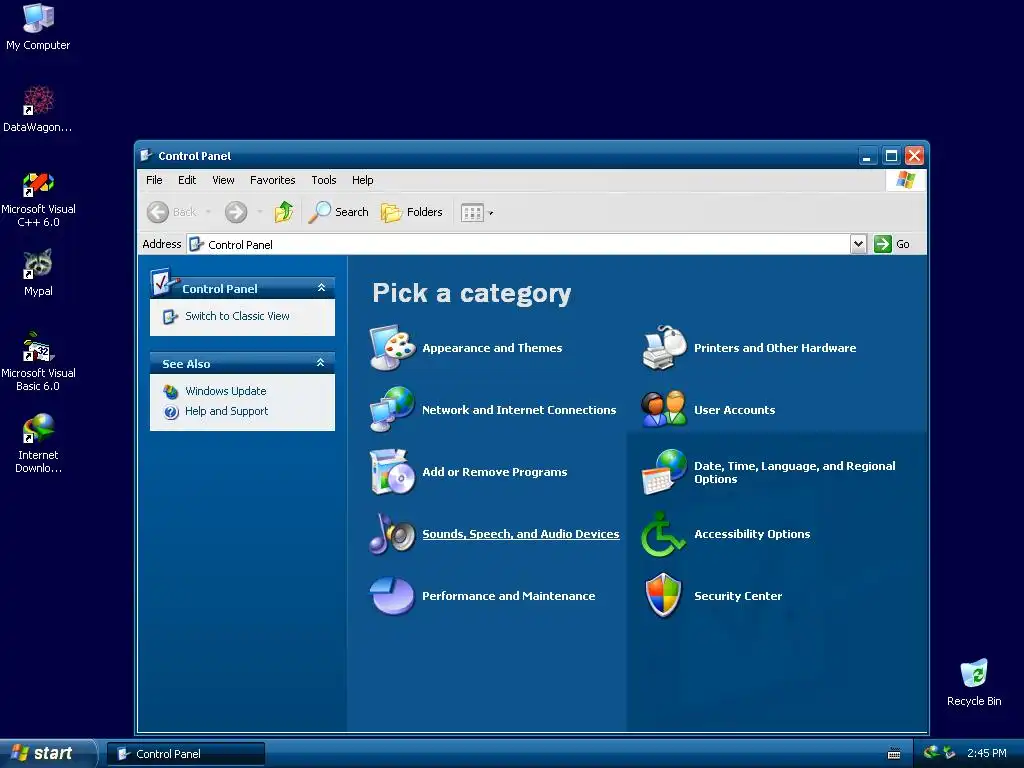The height and width of the screenshot is (768, 1024).
Task: Click the Add or Remove Programs text link
Action: 494,472
